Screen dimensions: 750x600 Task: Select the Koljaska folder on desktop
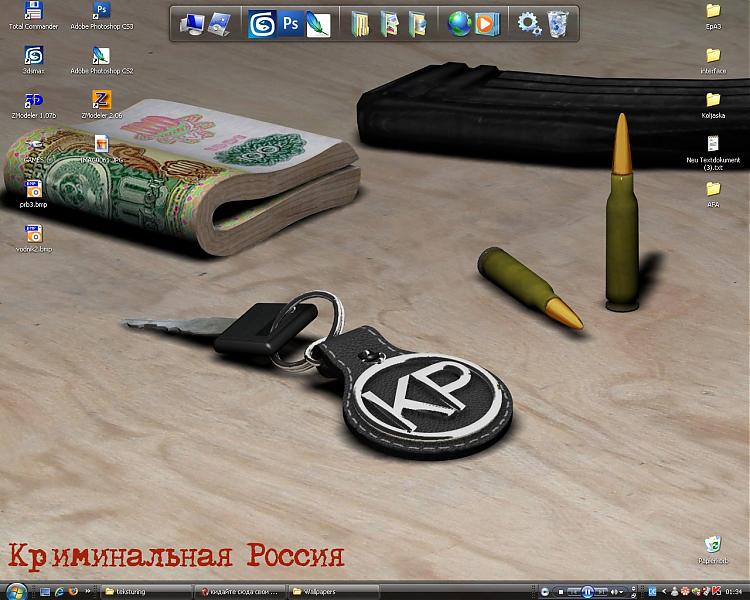713,104
